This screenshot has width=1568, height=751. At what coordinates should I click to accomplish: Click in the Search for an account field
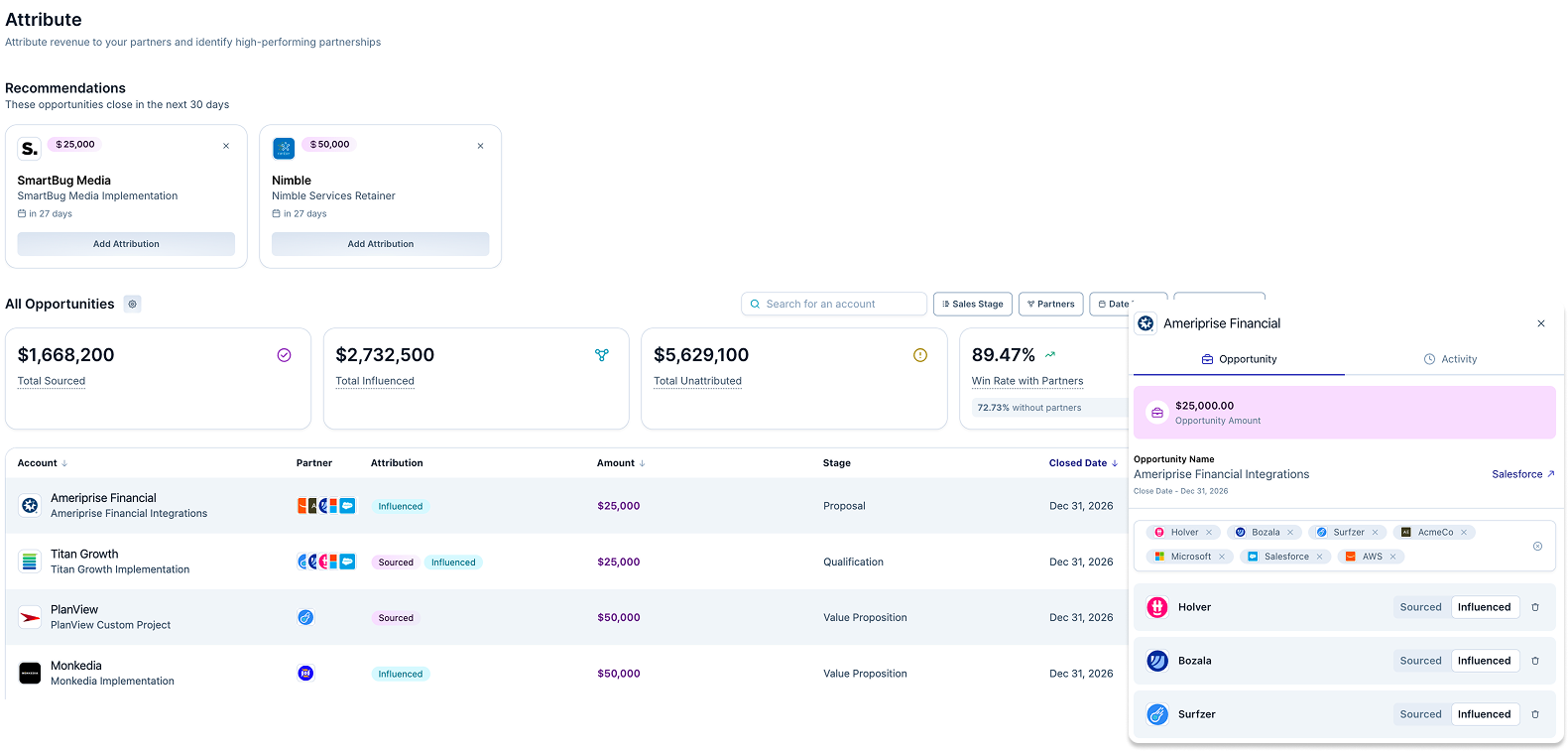click(x=834, y=304)
